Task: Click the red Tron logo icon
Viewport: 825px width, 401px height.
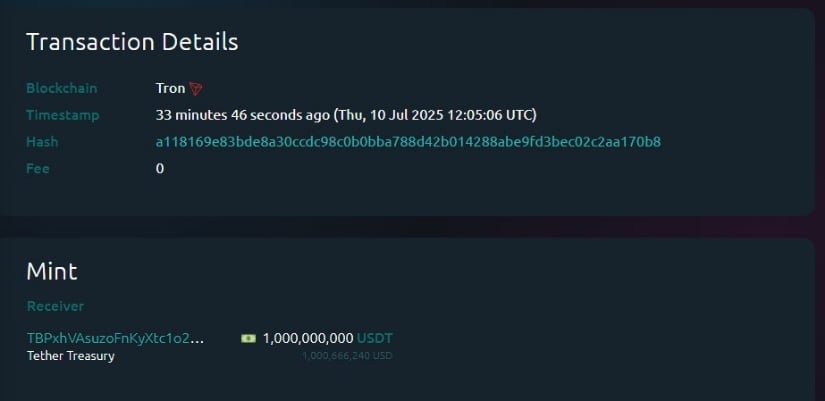Action: point(196,88)
